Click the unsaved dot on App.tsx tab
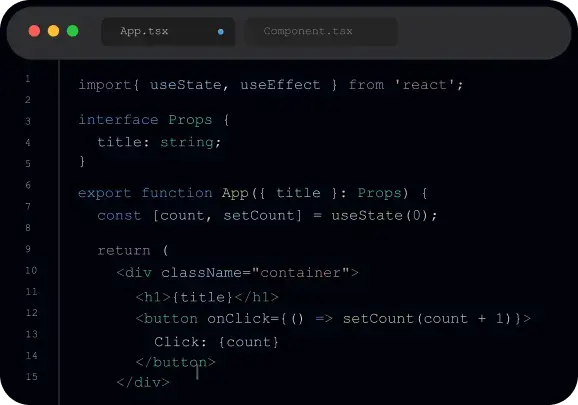The image size is (578, 405). (221, 32)
